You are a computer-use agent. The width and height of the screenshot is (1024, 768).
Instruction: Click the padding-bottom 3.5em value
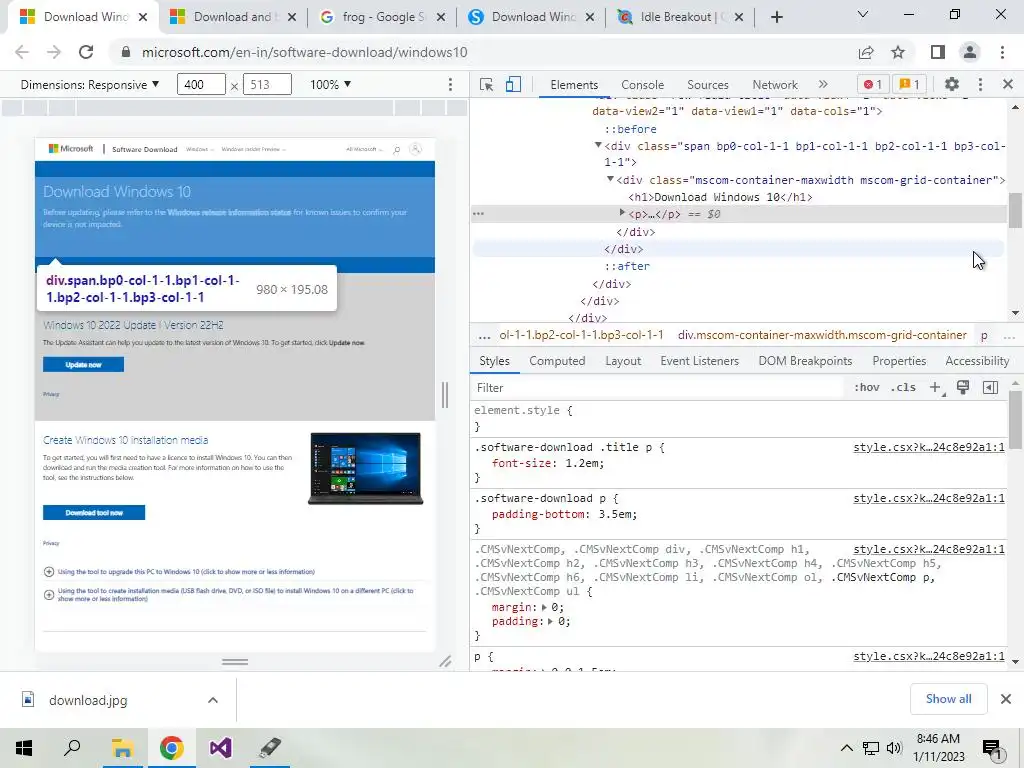615,514
